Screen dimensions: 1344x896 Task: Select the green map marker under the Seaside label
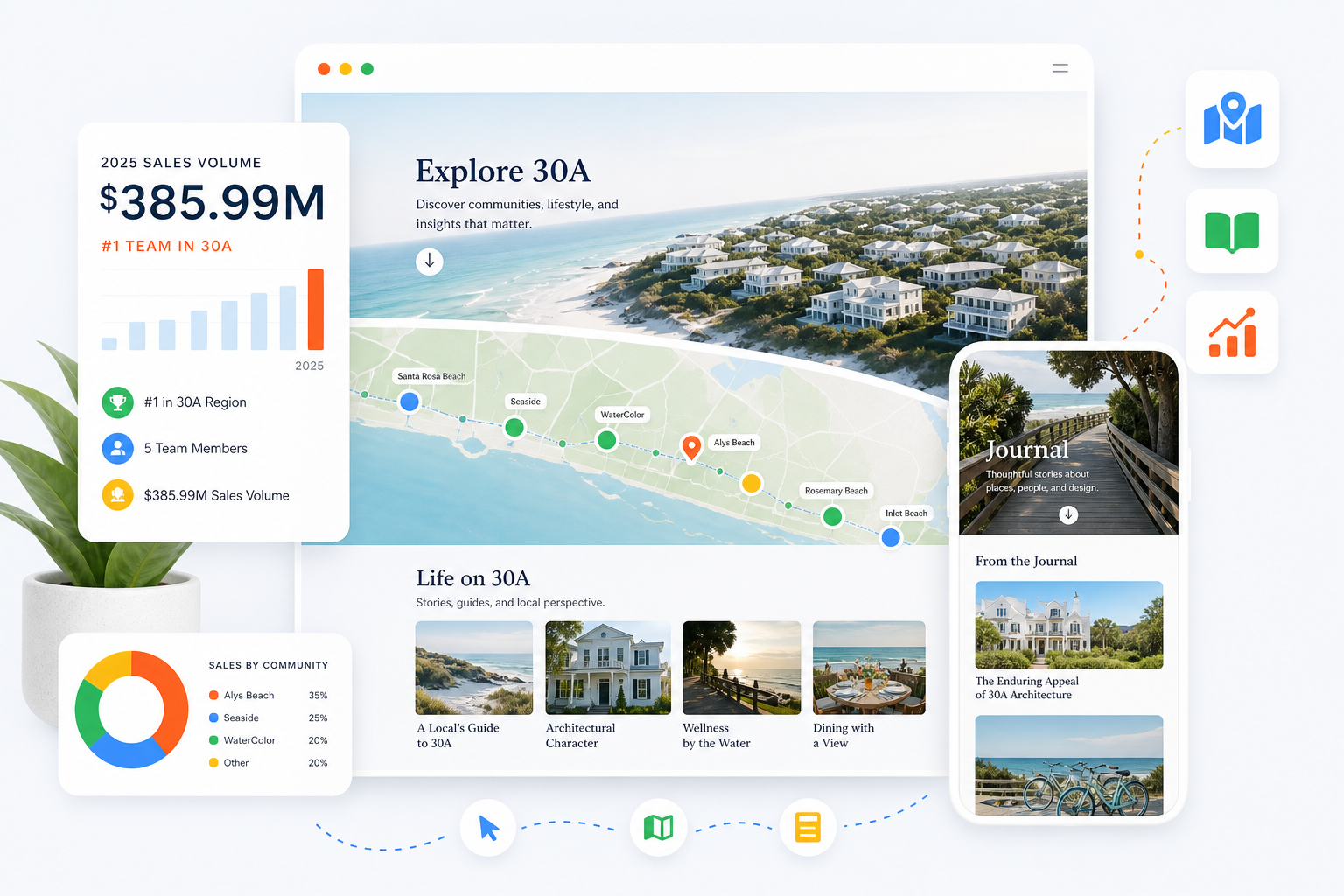(x=514, y=428)
